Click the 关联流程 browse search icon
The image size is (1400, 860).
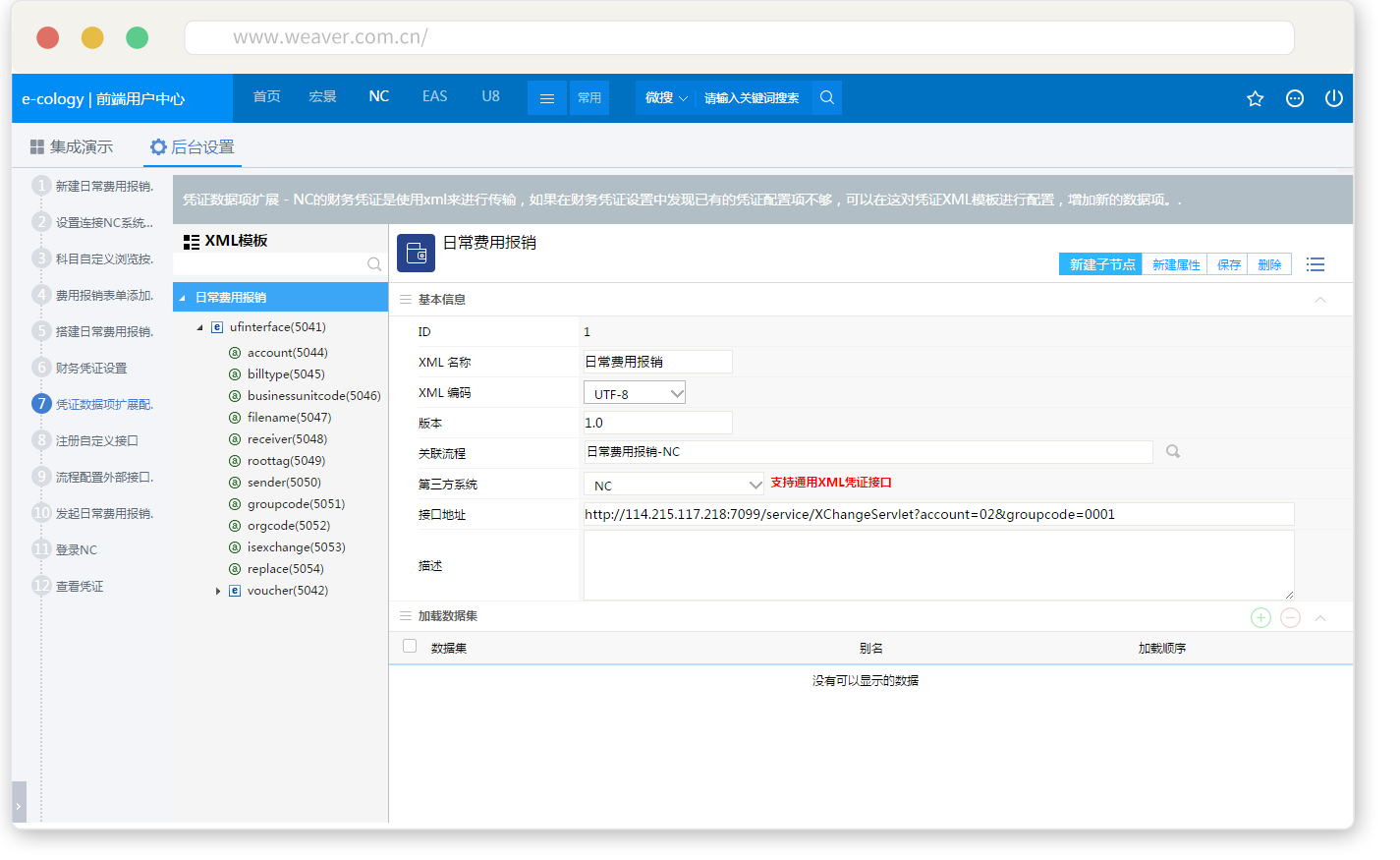click(1173, 451)
